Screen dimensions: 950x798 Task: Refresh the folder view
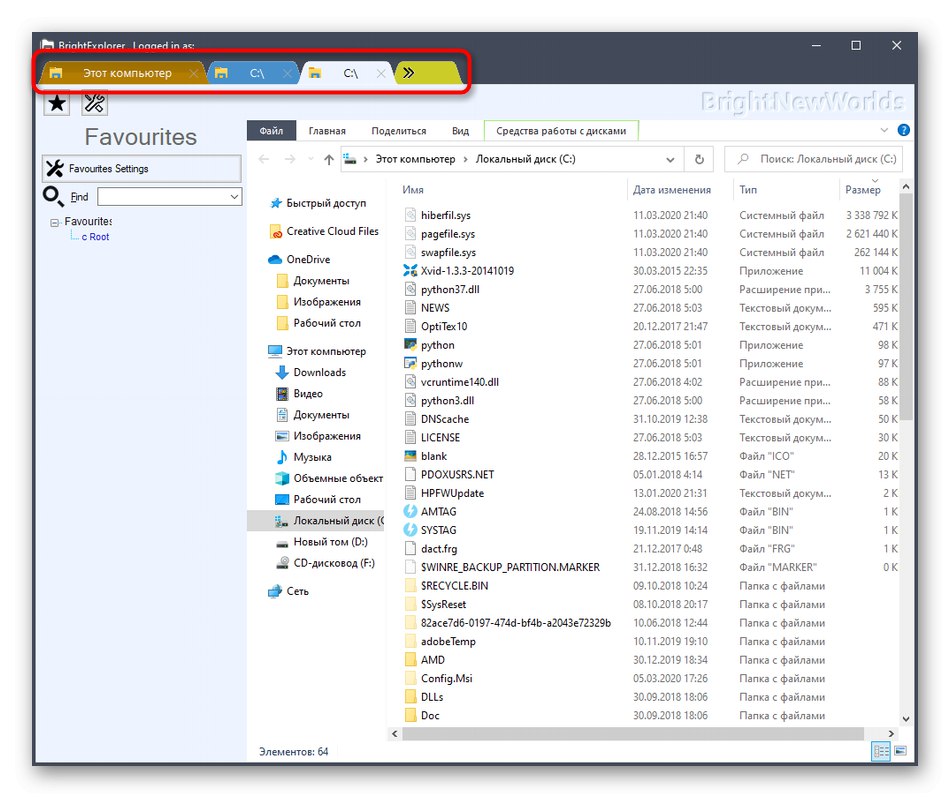click(699, 159)
